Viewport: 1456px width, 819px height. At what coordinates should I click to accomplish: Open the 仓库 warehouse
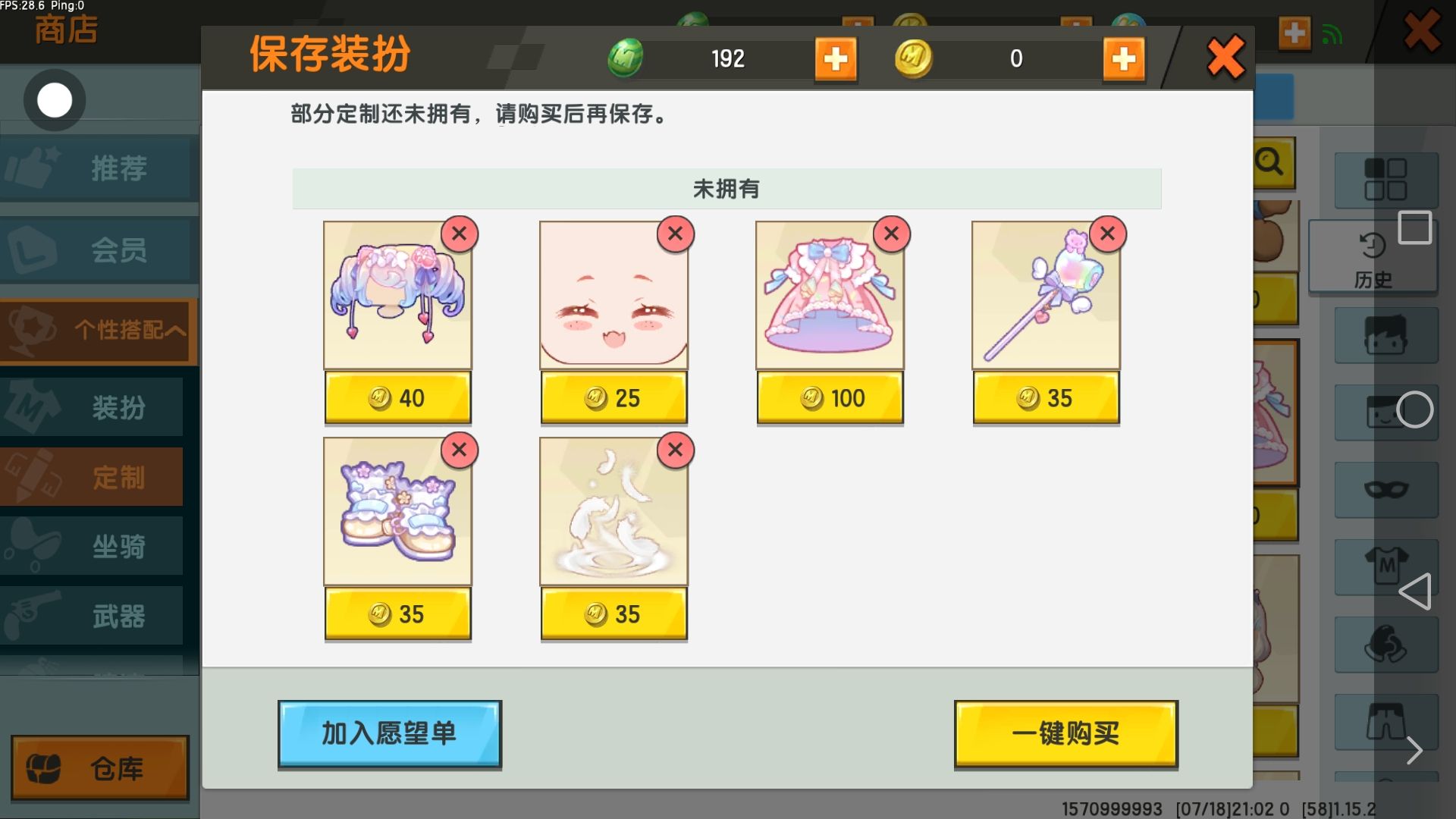100,767
